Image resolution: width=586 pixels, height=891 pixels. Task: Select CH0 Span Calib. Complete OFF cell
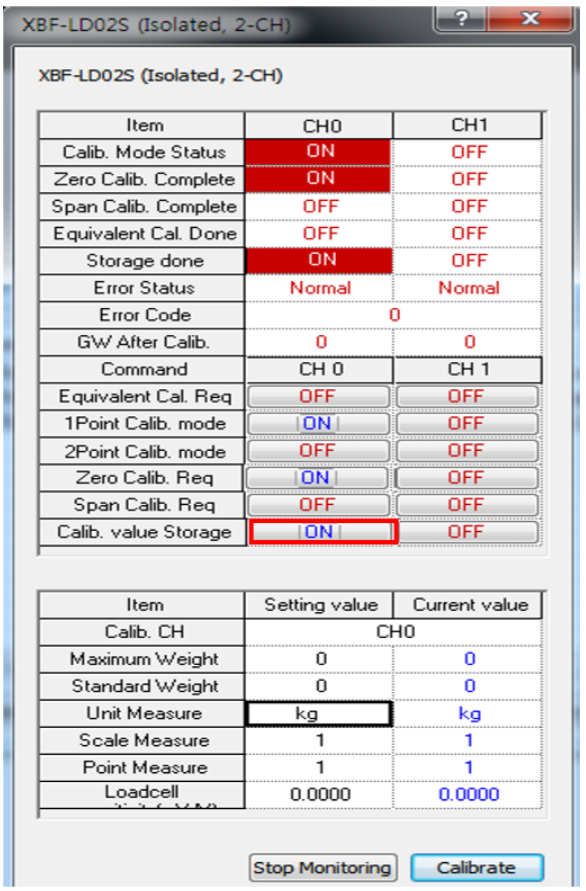click(x=319, y=206)
